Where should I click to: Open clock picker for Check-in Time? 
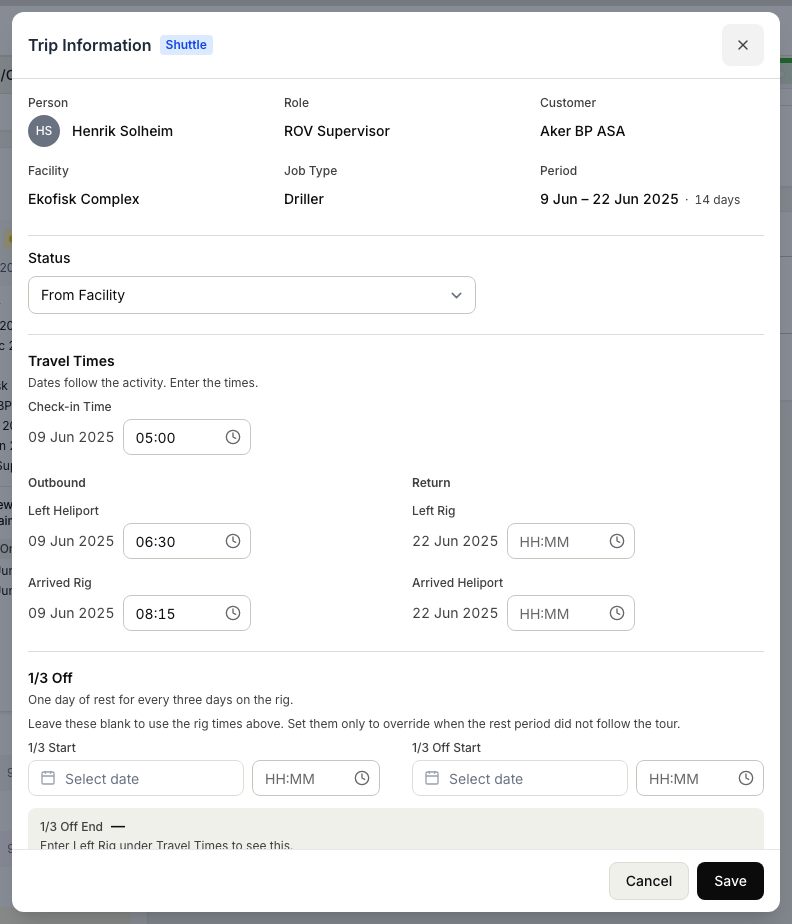[233, 437]
